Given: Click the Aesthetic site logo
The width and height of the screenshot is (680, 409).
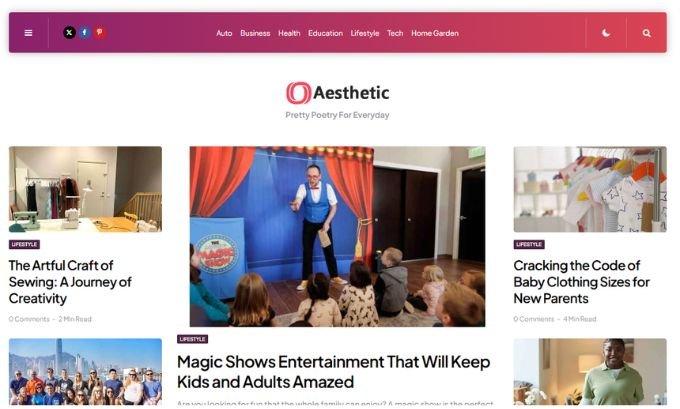Looking at the screenshot, I should pos(337,93).
